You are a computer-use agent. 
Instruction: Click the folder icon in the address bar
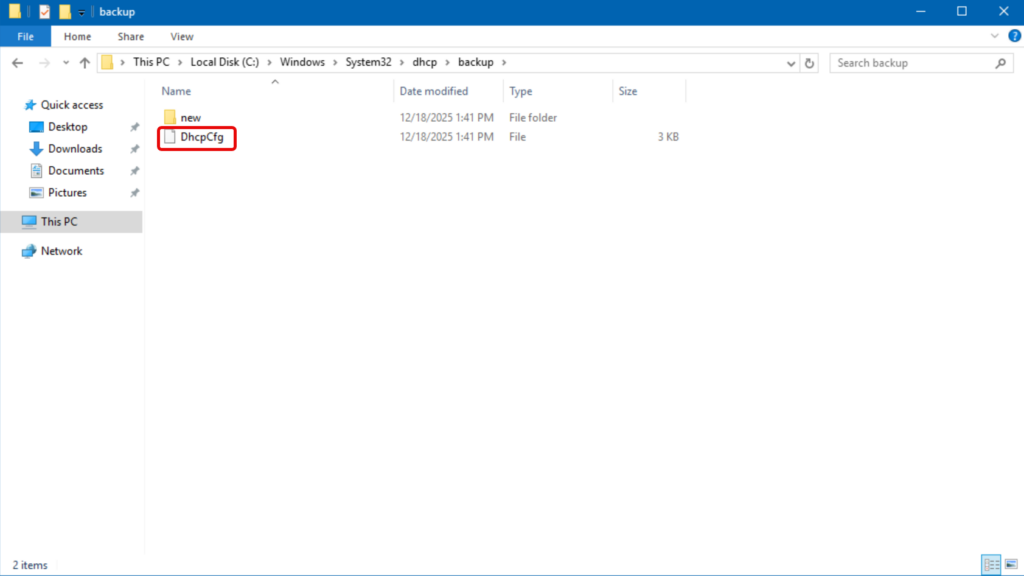click(107, 62)
